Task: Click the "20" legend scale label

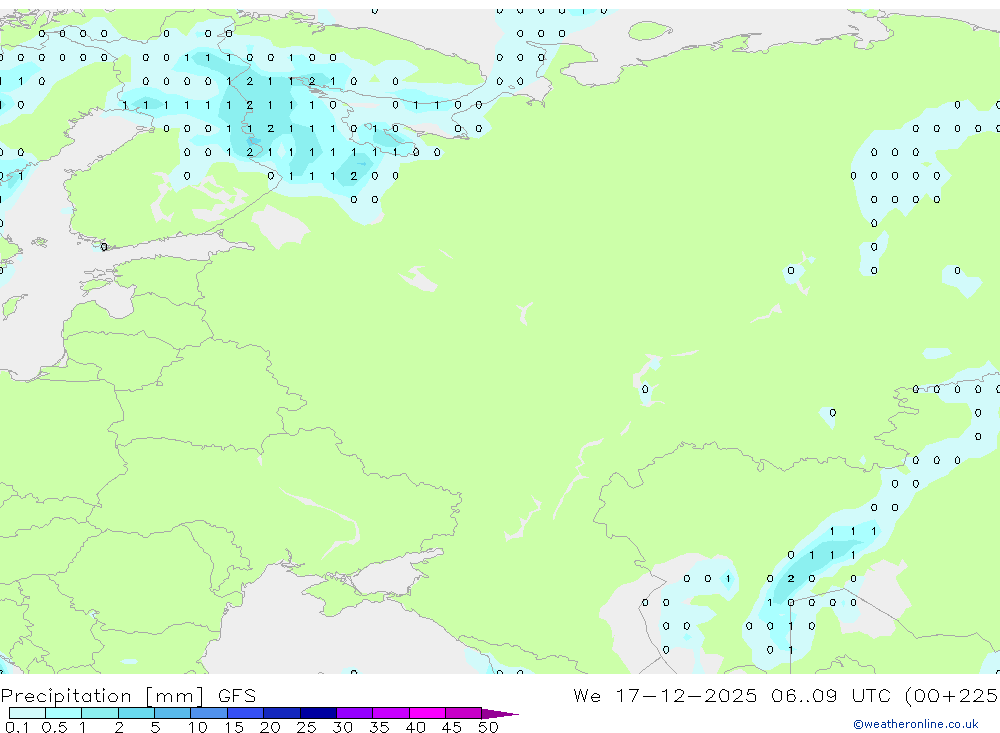Action: pos(270,727)
